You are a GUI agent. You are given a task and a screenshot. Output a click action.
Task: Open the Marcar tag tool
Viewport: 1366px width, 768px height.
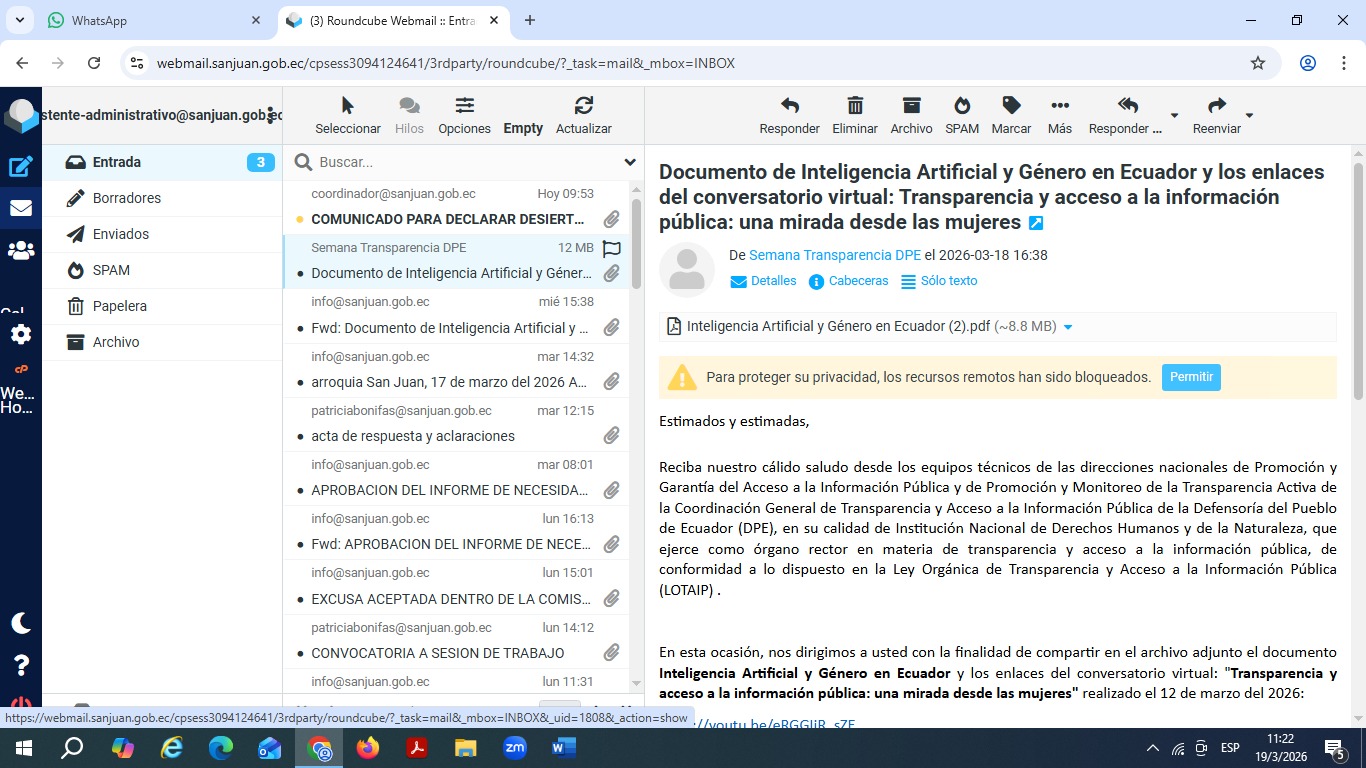point(1011,106)
